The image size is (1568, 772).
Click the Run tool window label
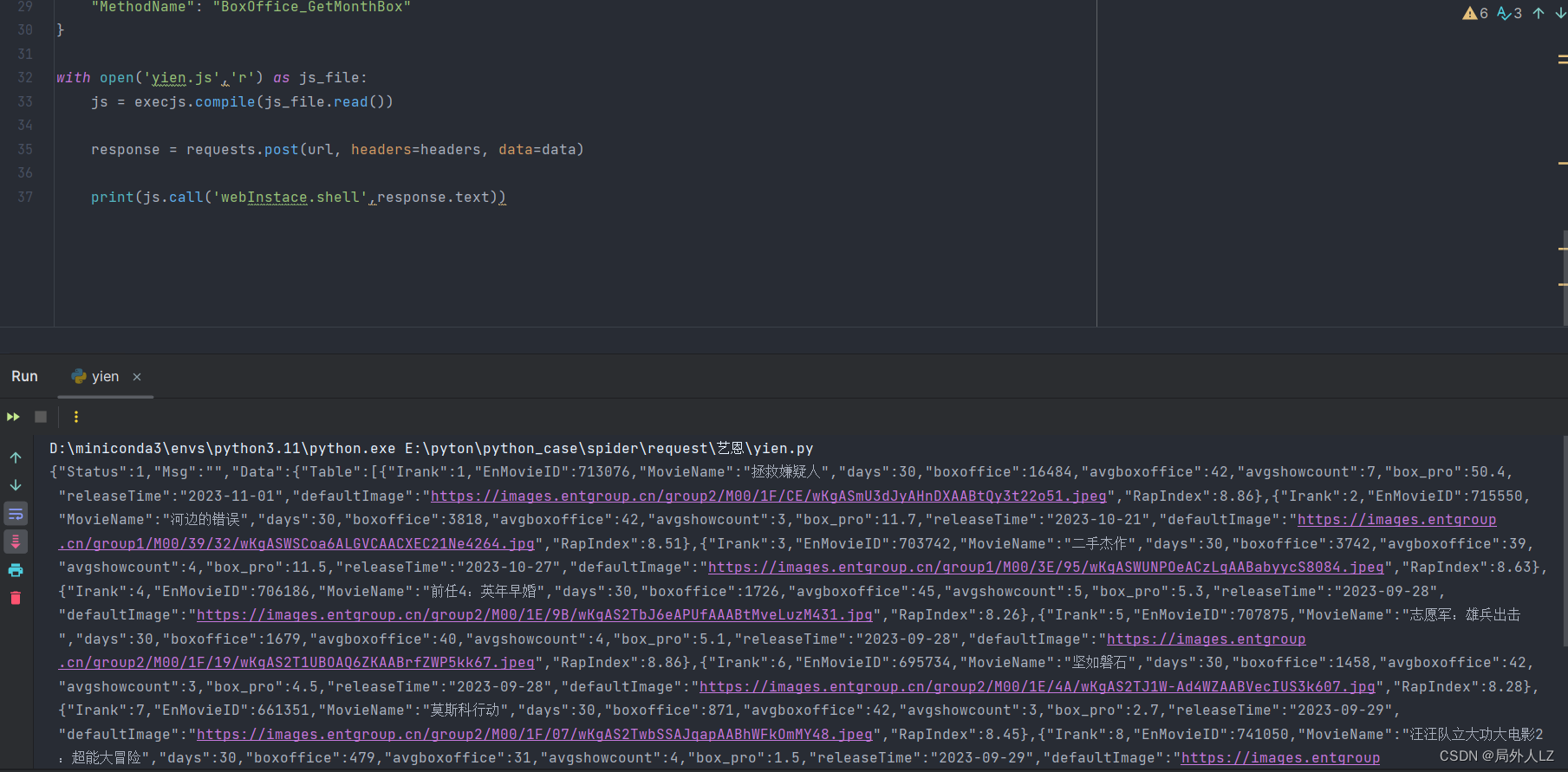point(24,376)
